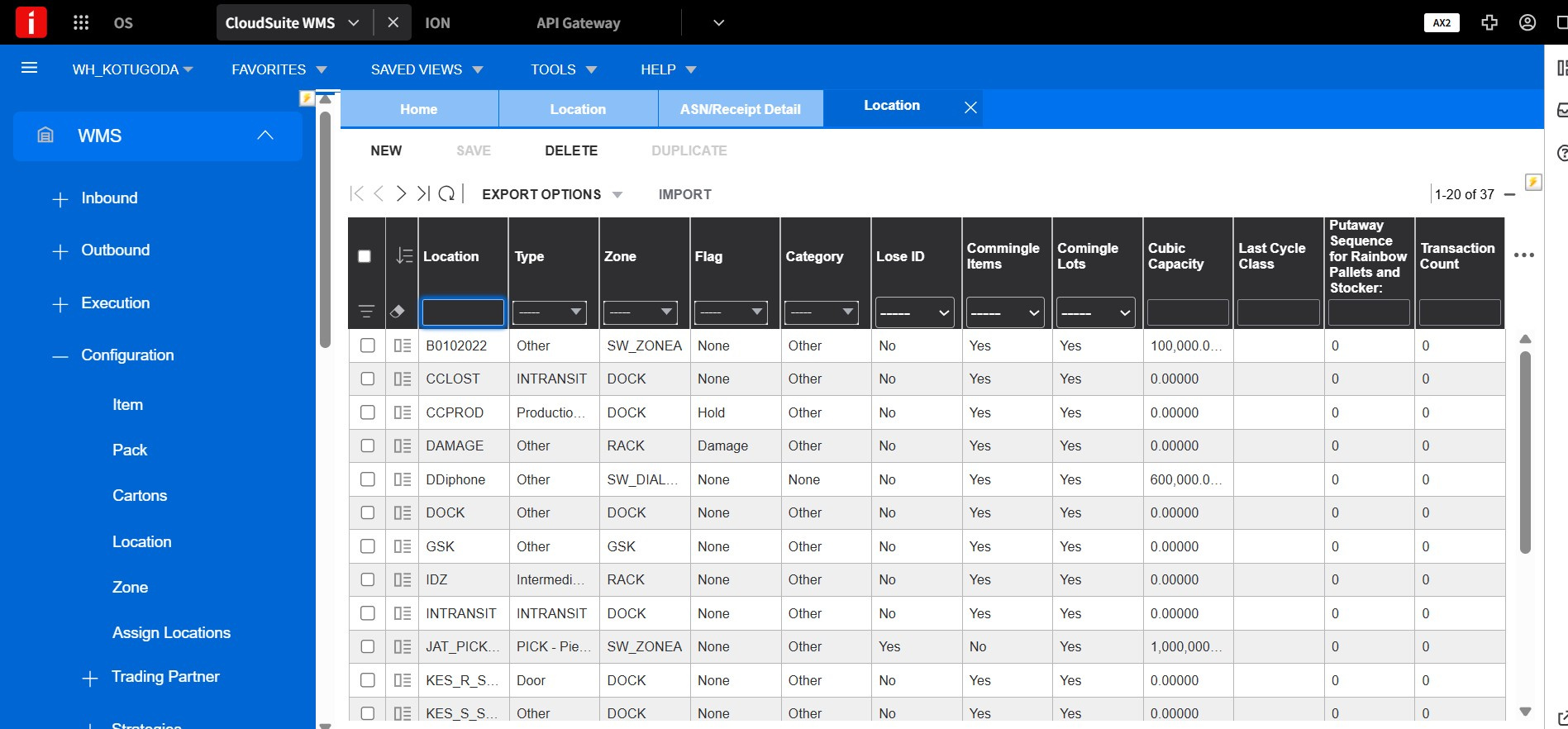This screenshot has height=729, width=1568.
Task: Click the sort order icon in header
Action: point(403,256)
